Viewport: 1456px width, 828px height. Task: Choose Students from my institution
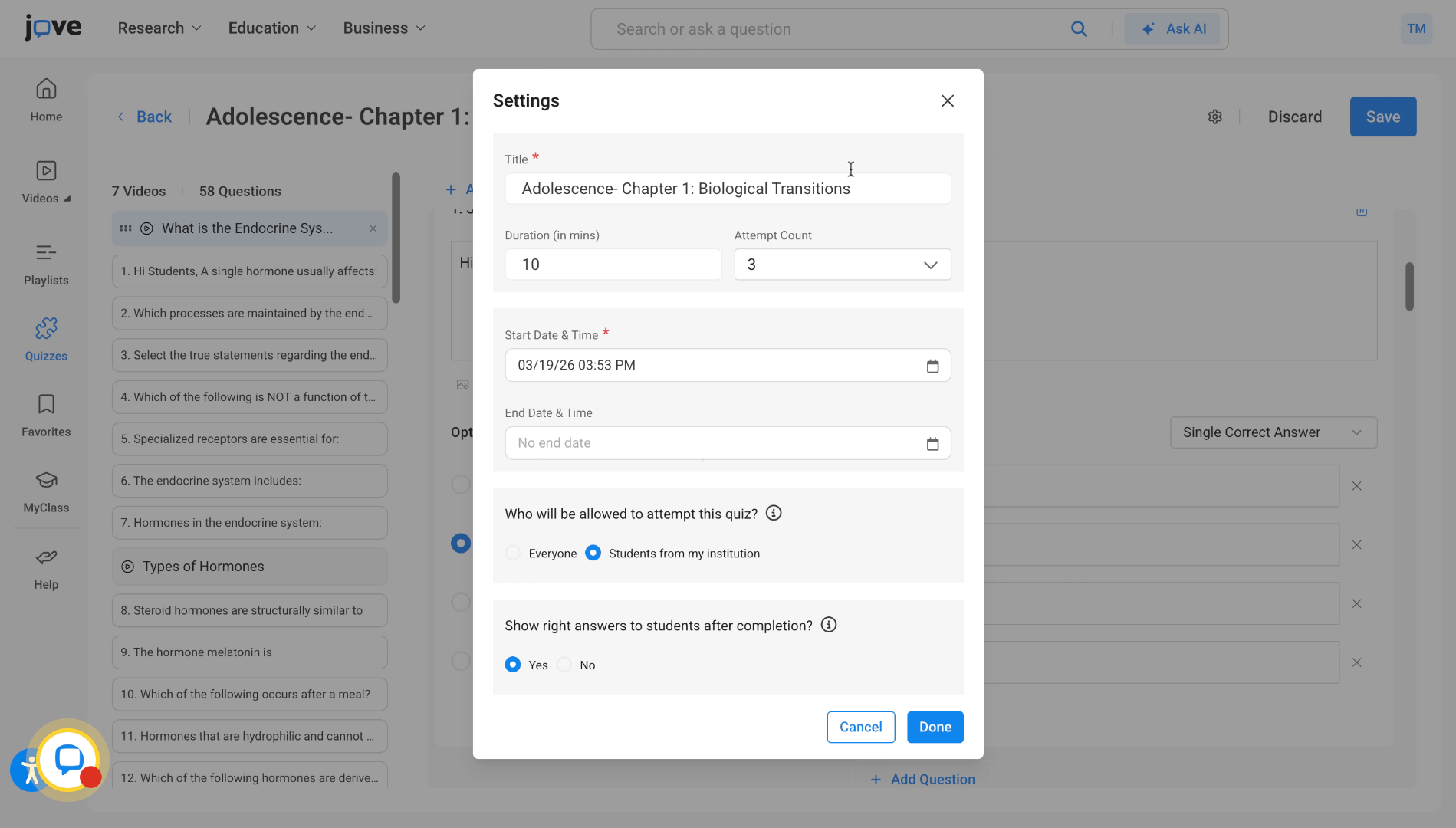(593, 553)
